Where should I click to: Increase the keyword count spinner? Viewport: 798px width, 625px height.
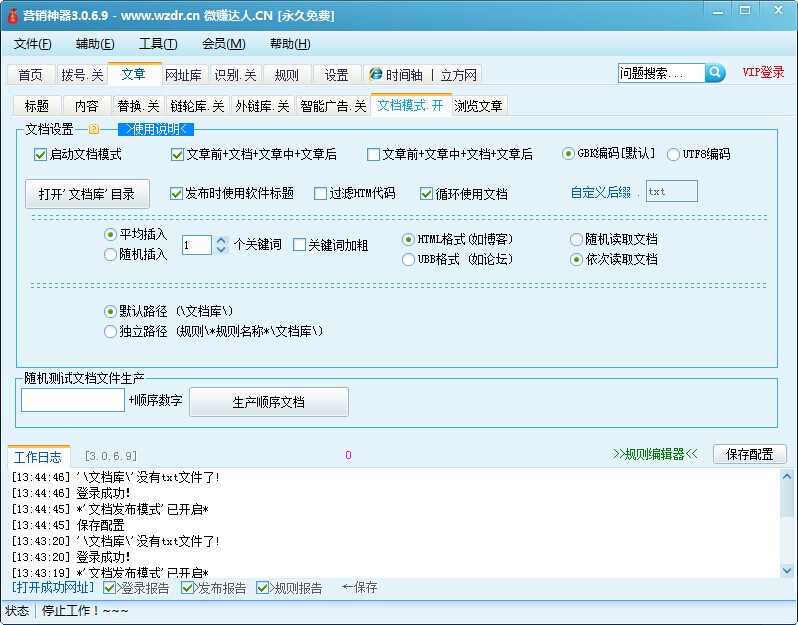pyautogui.click(x=221, y=239)
